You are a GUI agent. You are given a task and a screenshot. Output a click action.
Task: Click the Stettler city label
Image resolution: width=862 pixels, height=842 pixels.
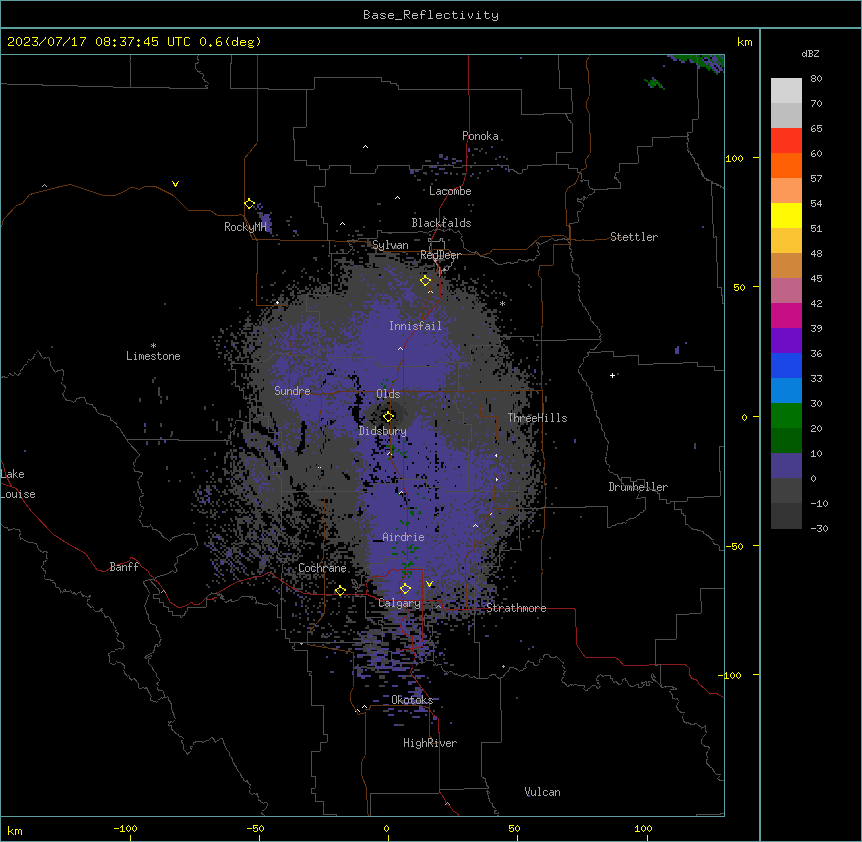click(x=634, y=237)
